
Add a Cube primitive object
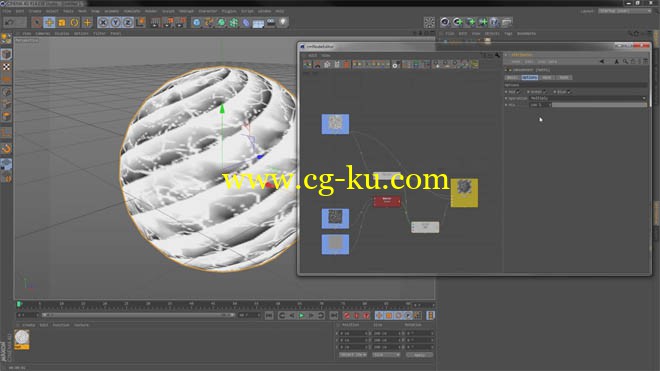click(197, 22)
